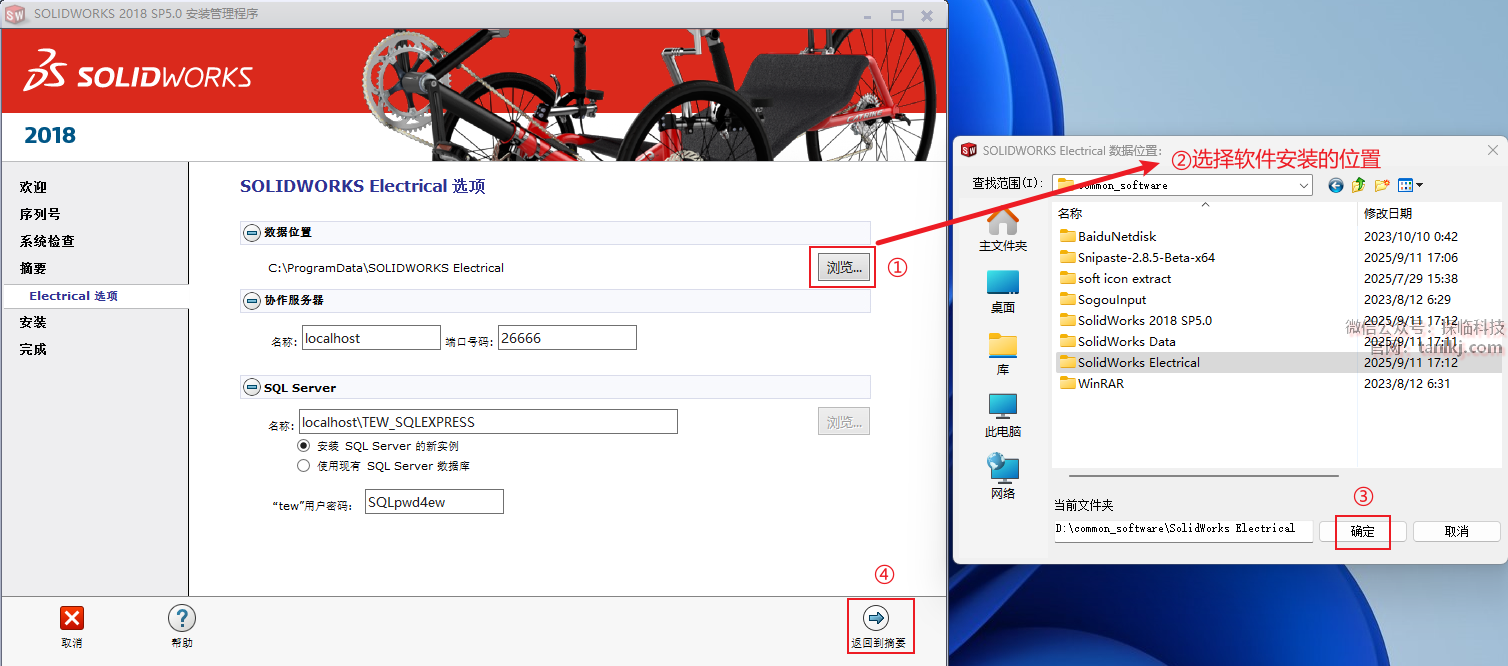This screenshot has width=1508, height=666.
Task: Open the dropdown arrow beside the view menu icon
Action: [x=1419, y=185]
